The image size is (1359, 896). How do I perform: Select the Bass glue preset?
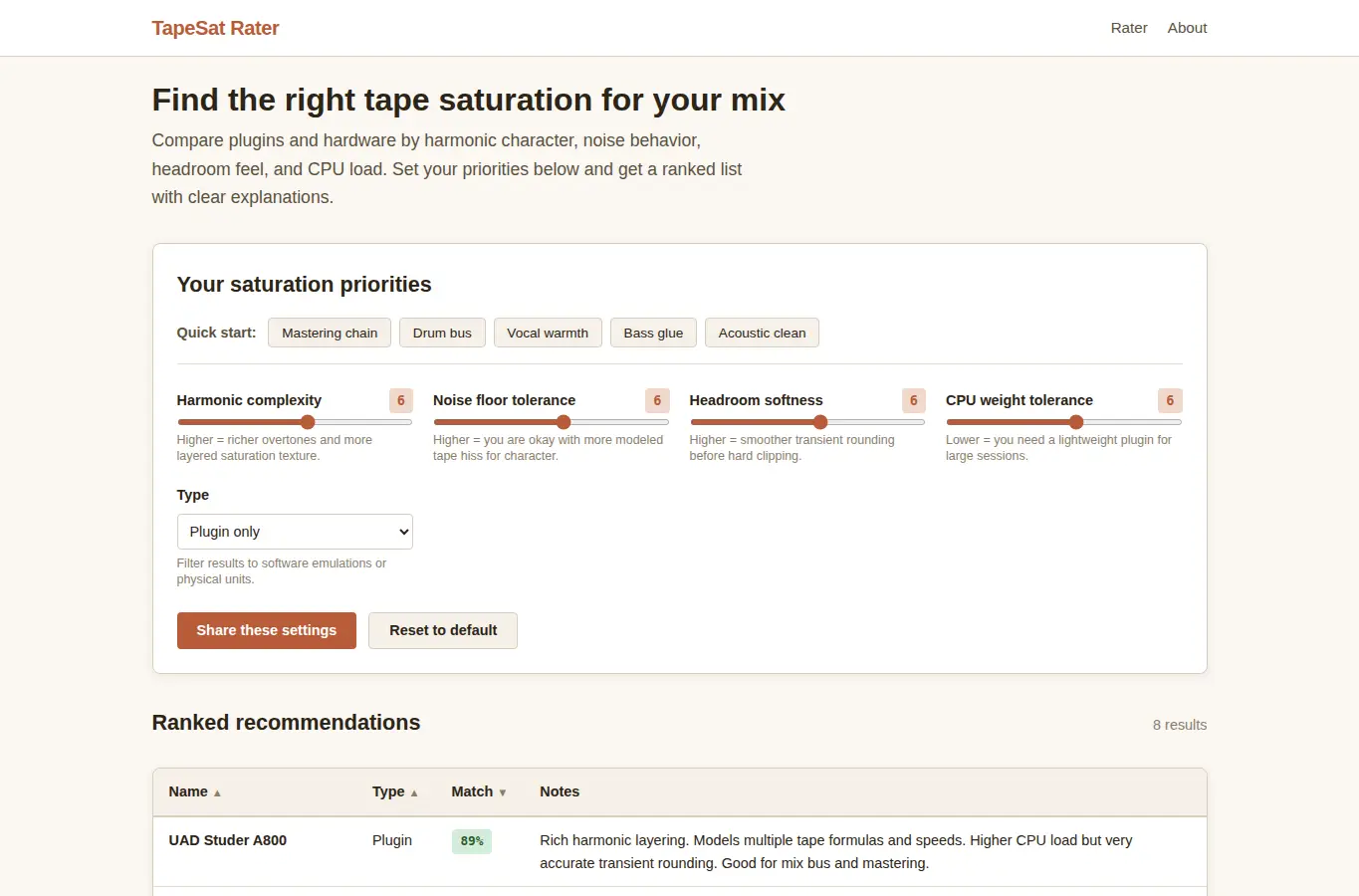(x=653, y=333)
